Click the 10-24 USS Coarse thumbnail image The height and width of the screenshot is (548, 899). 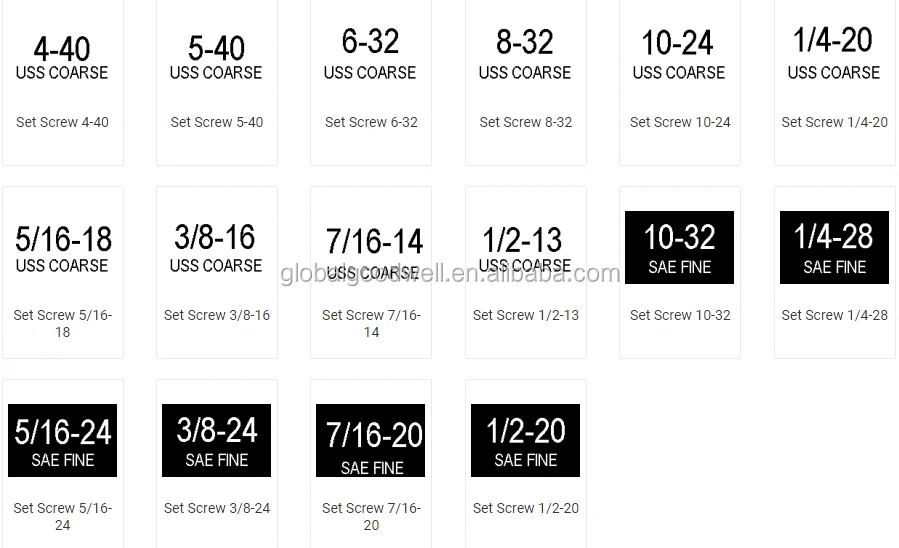pos(679,56)
